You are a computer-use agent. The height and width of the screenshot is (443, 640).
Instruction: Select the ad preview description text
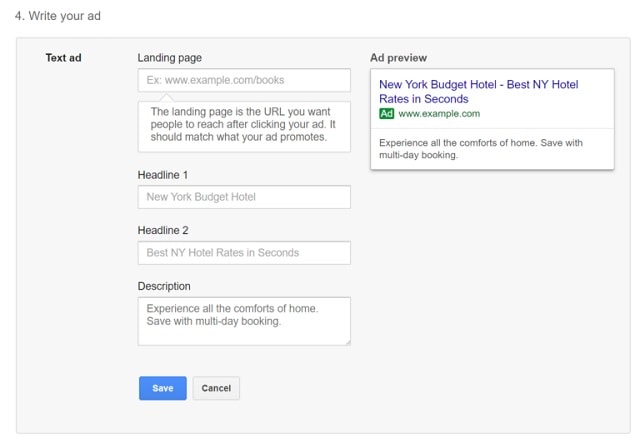(x=480, y=149)
